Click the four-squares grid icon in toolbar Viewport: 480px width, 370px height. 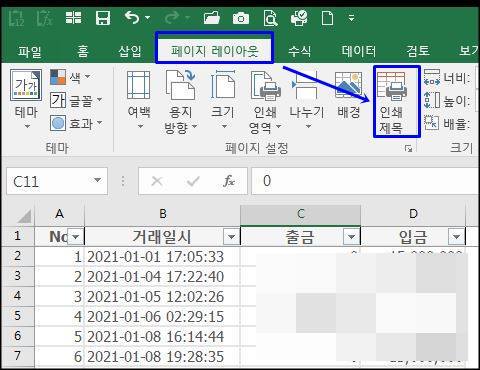coord(73,17)
